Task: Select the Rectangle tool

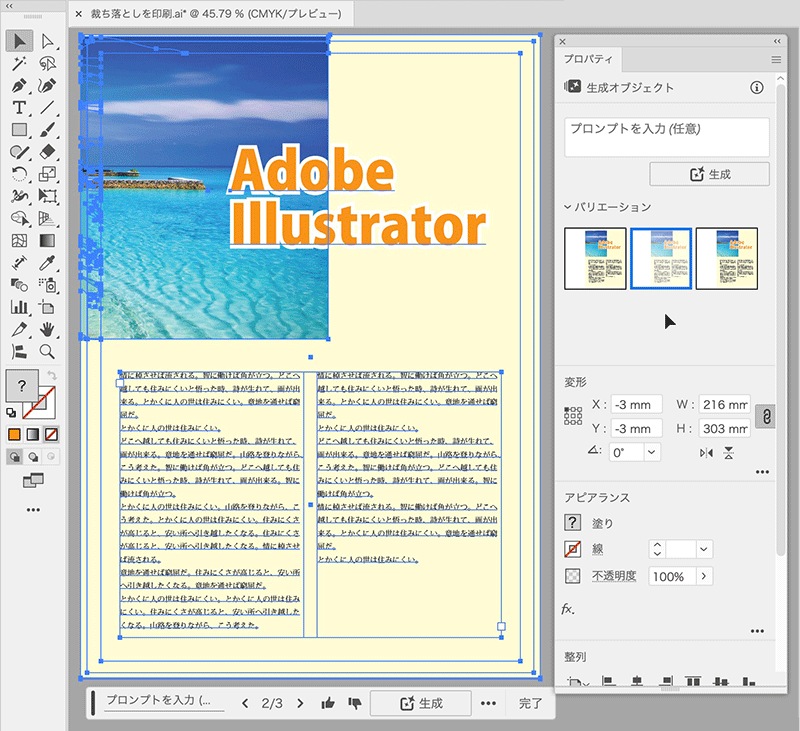Action: coord(19,130)
